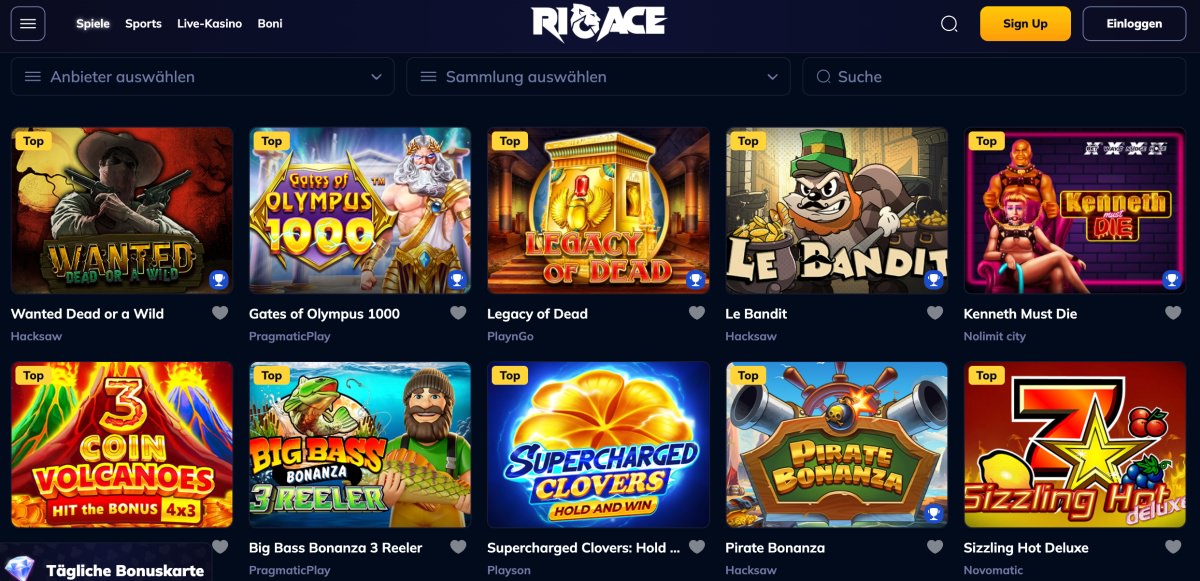Favorite Wanted Dead or a Wild heart
Screen dimensions: 1200x581
pyautogui.click(x=220, y=313)
